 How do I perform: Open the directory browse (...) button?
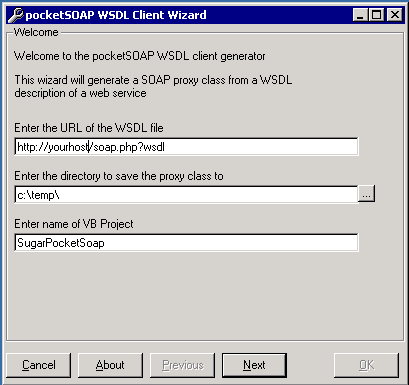pyautogui.click(x=367, y=194)
